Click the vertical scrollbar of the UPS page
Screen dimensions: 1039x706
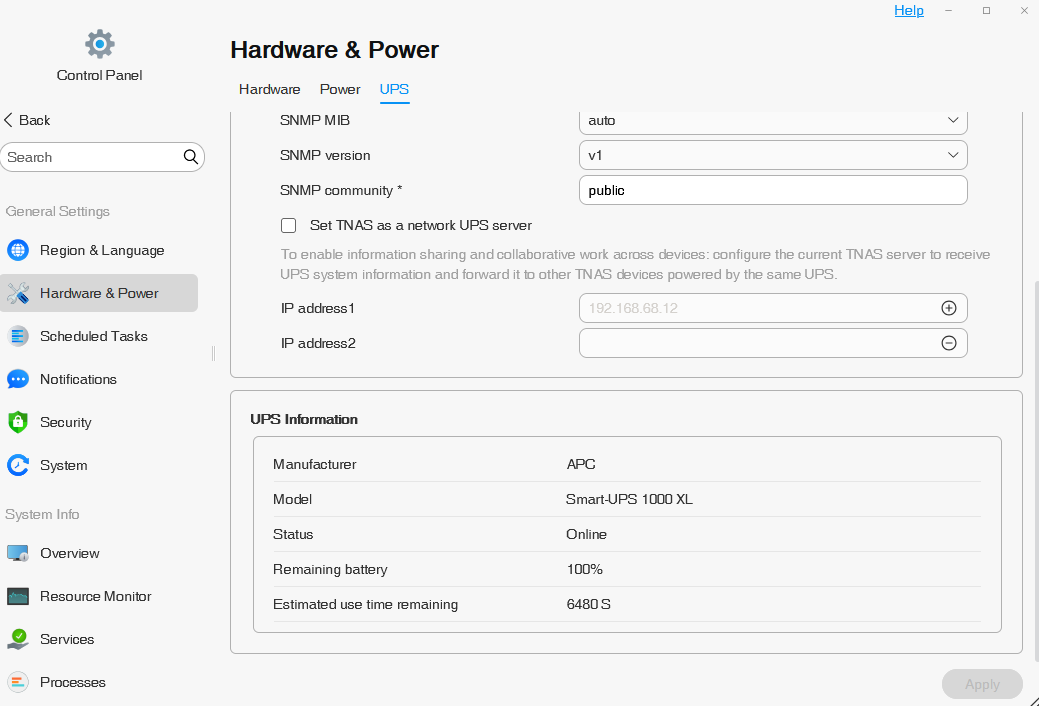point(1036,471)
